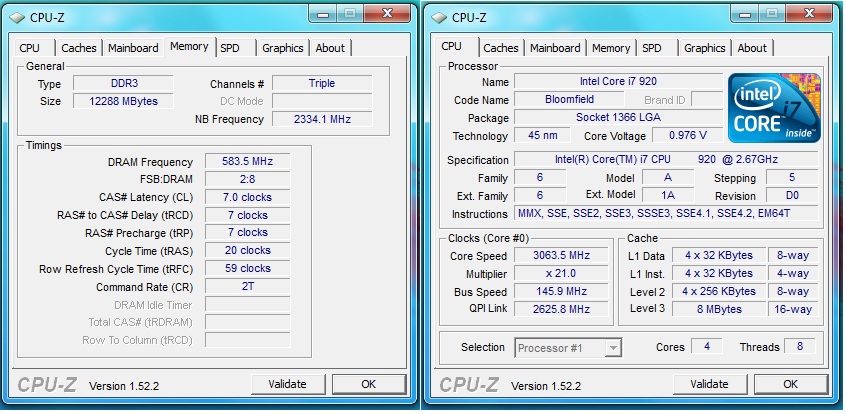Click the CAS# Latency 7.0 clocks value
Image resolution: width=846 pixels, height=414 pixels.
pyautogui.click(x=248, y=197)
